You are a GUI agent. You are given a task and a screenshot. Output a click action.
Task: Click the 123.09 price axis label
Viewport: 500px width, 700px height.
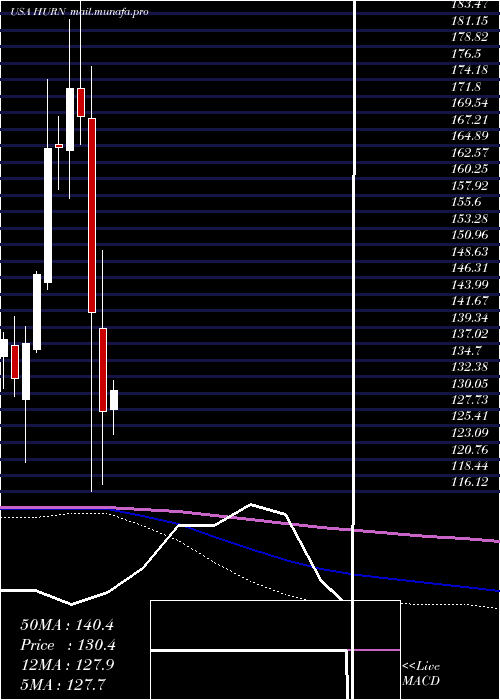[470, 434]
